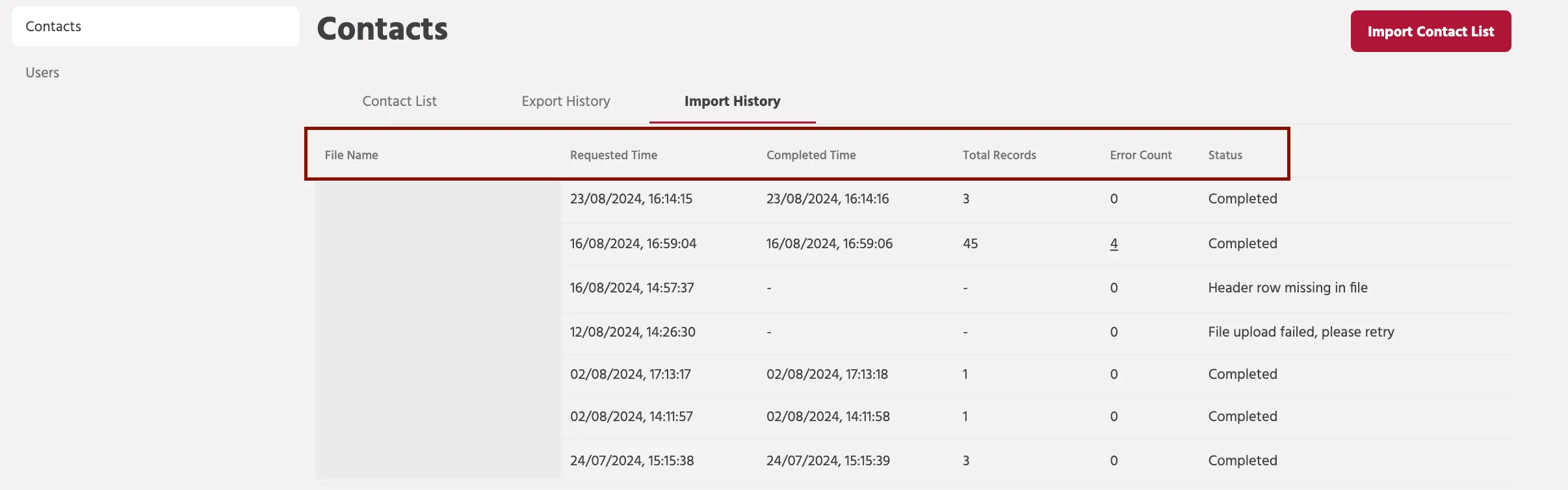The height and width of the screenshot is (490, 1568).
Task: Switch to the Contact List tab
Action: point(399,101)
